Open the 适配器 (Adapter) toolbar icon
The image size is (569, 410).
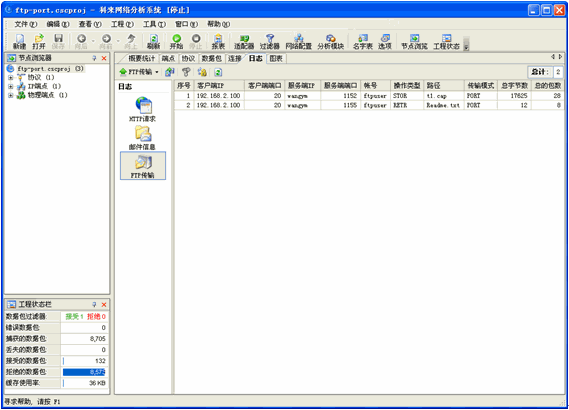pyautogui.click(x=244, y=42)
